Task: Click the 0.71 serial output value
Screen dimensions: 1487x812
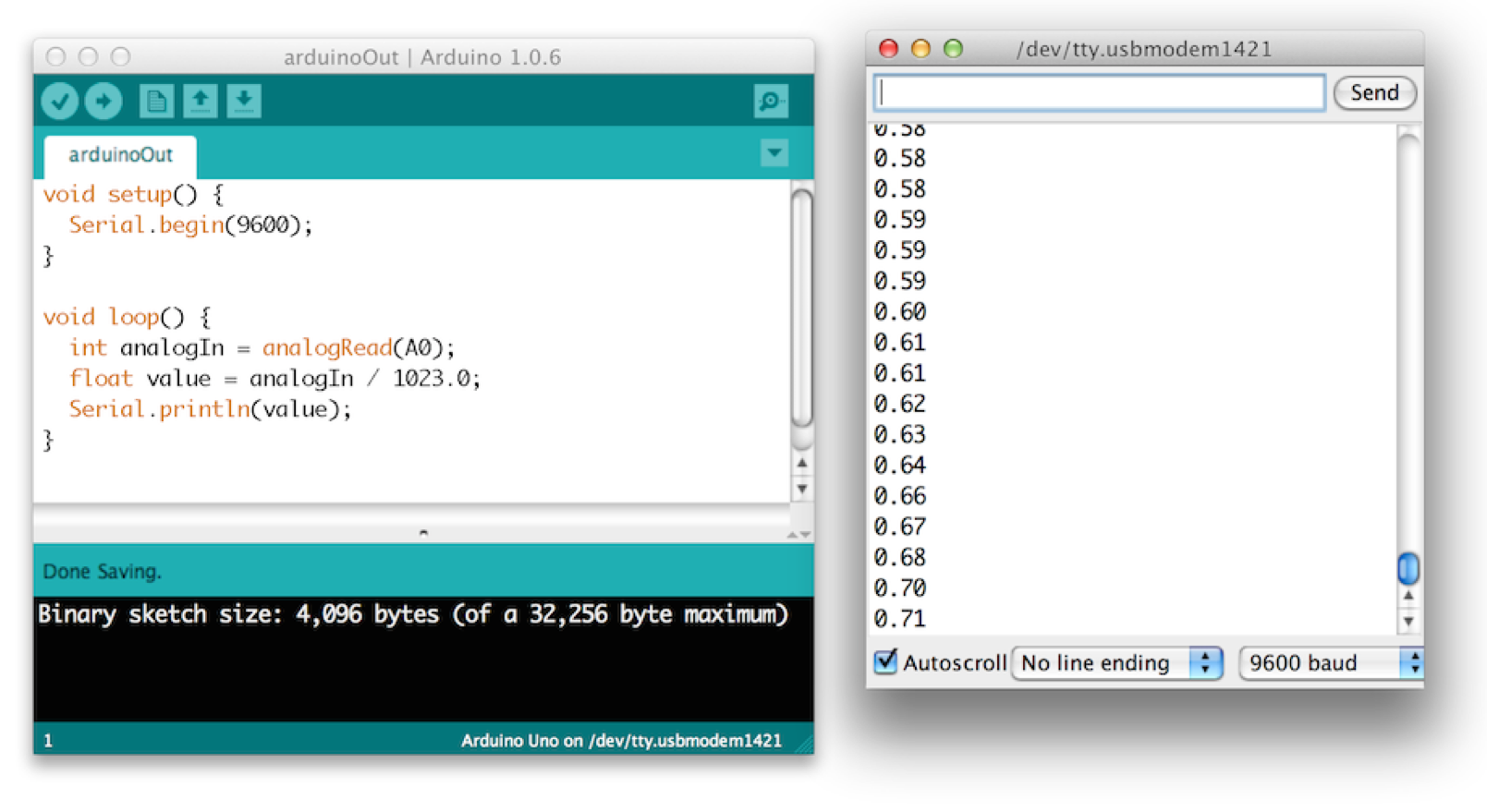Action: tap(899, 619)
